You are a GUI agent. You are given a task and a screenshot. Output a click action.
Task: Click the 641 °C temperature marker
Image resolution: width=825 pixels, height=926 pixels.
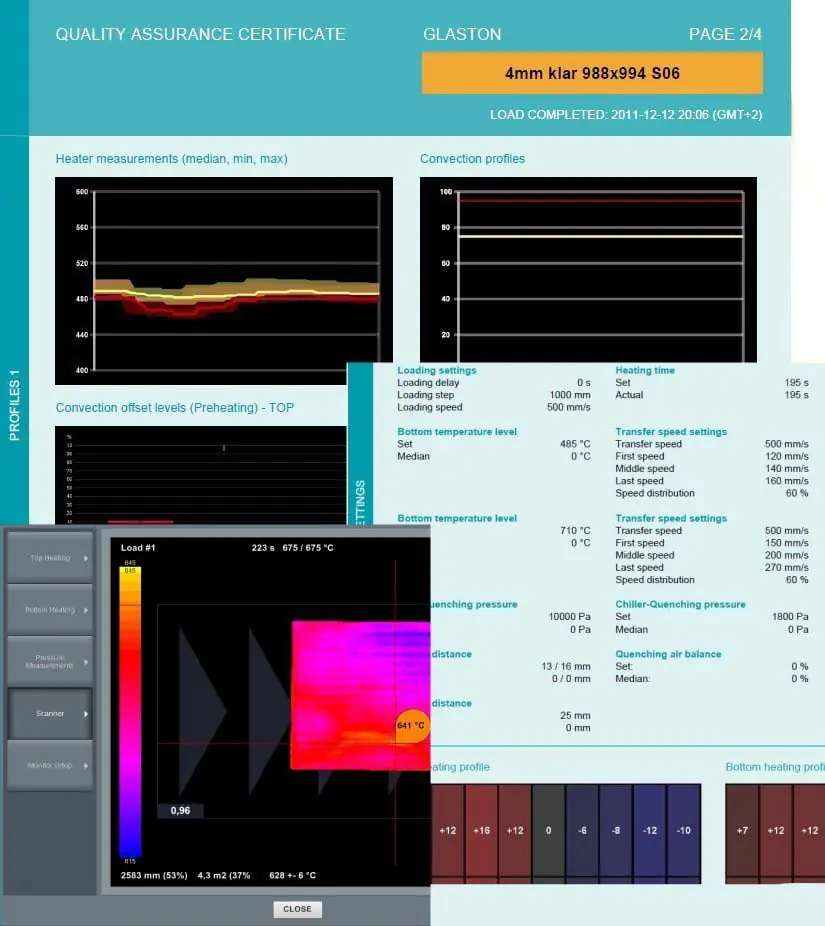412,725
